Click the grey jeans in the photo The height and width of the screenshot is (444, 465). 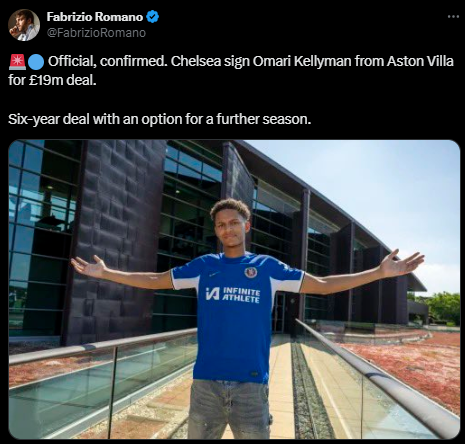[x=229, y=409]
